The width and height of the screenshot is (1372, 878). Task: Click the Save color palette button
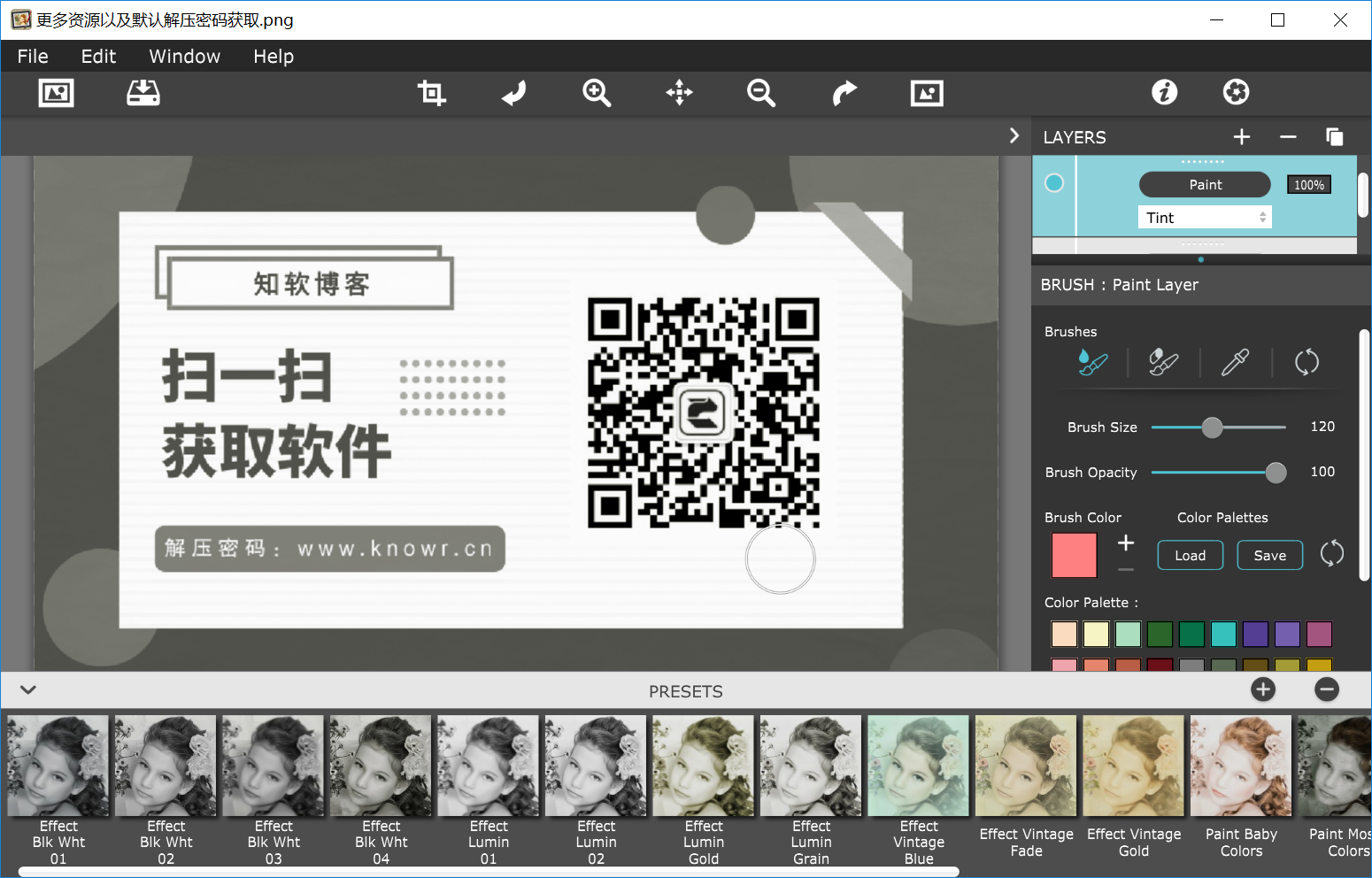tap(1270, 555)
